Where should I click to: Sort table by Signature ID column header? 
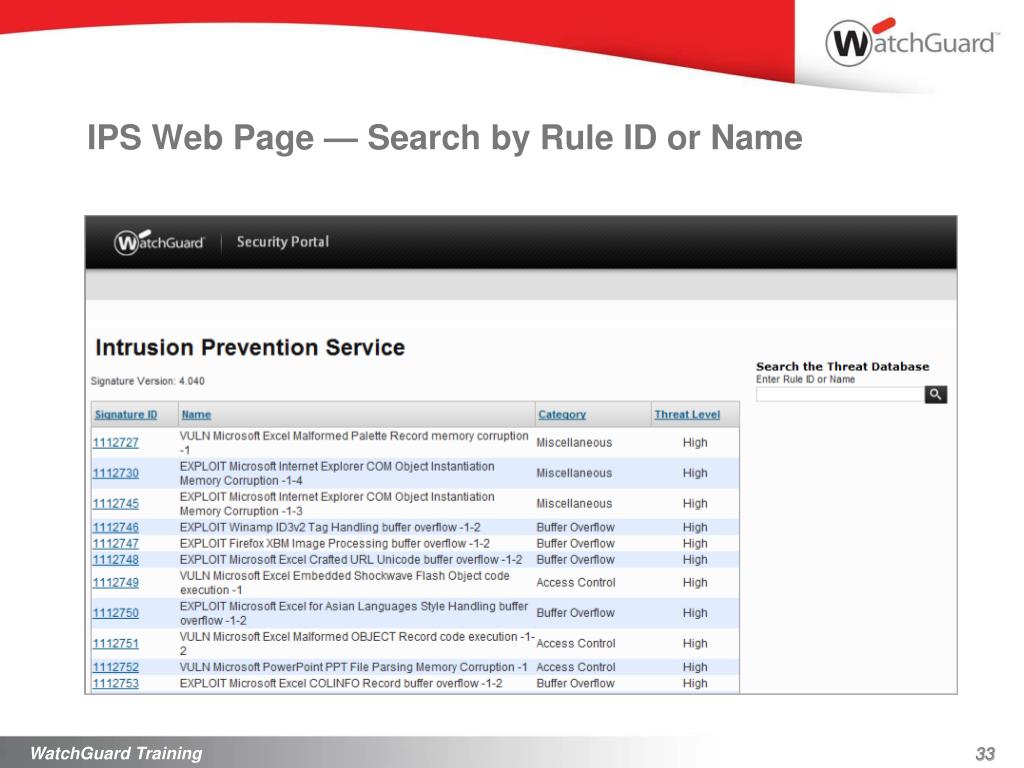point(126,415)
